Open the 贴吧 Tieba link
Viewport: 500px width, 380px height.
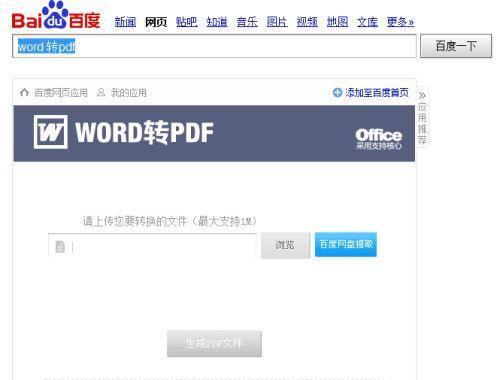pyautogui.click(x=186, y=22)
